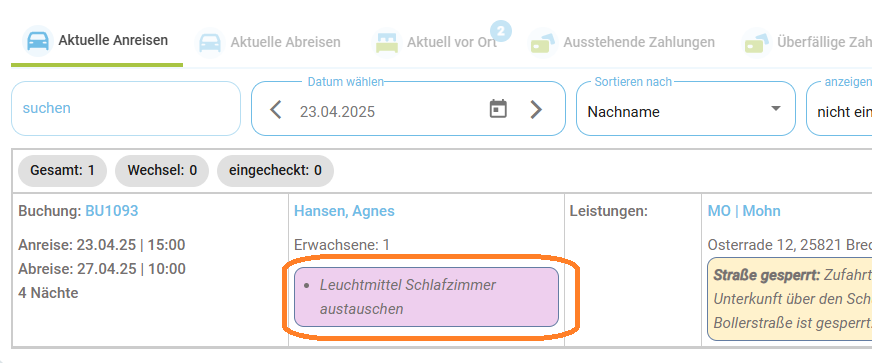Switch to Aktuelle Abreisen tab

click(x=267, y=43)
